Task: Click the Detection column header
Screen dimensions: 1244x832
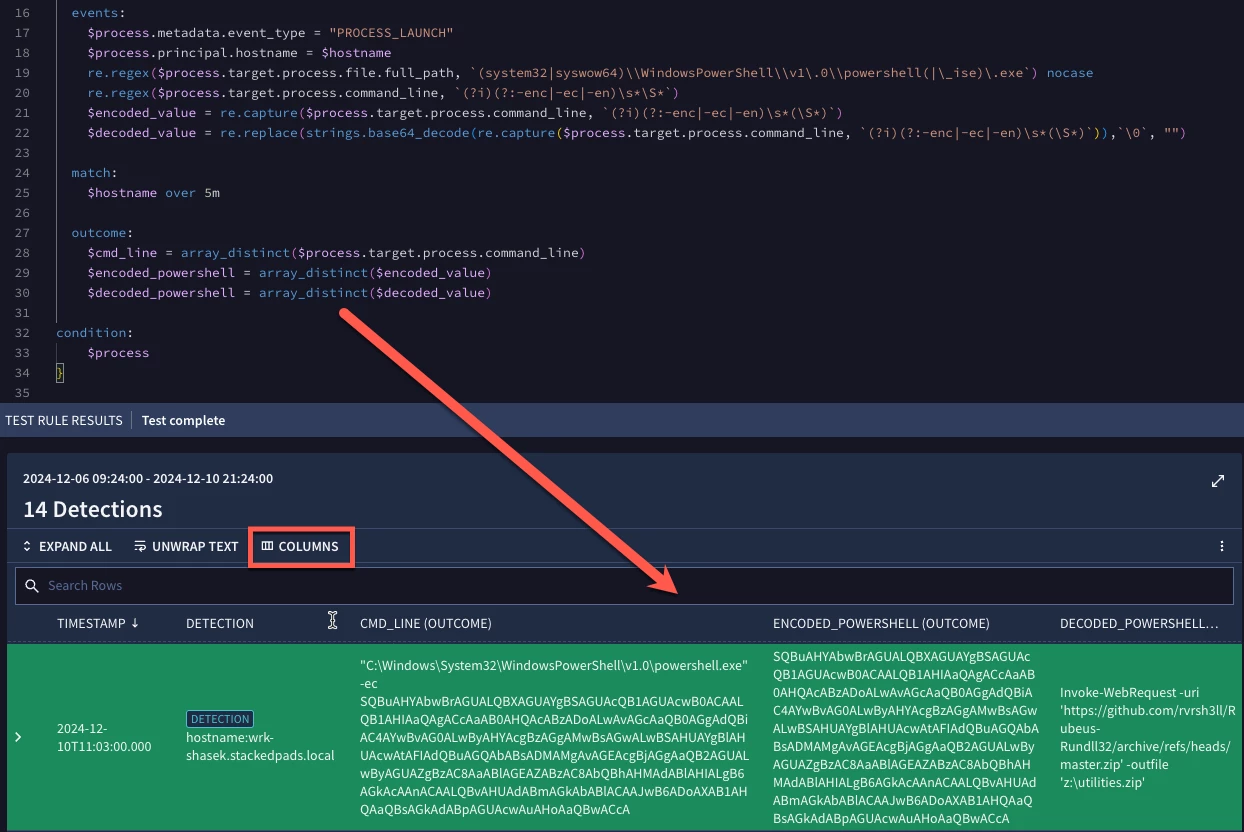Action: click(x=220, y=623)
